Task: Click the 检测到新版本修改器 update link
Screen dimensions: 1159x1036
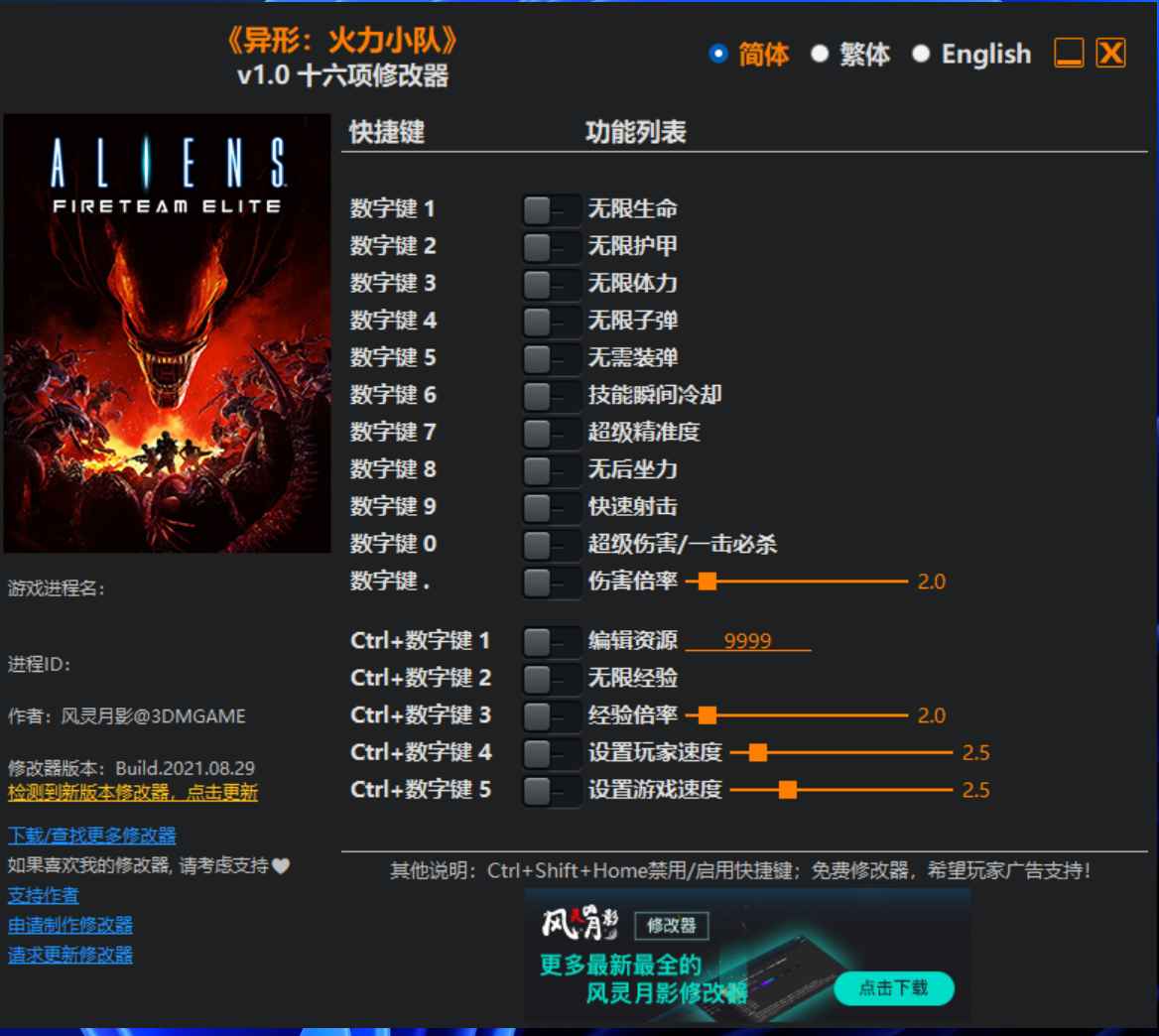Action: pyautogui.click(x=133, y=793)
